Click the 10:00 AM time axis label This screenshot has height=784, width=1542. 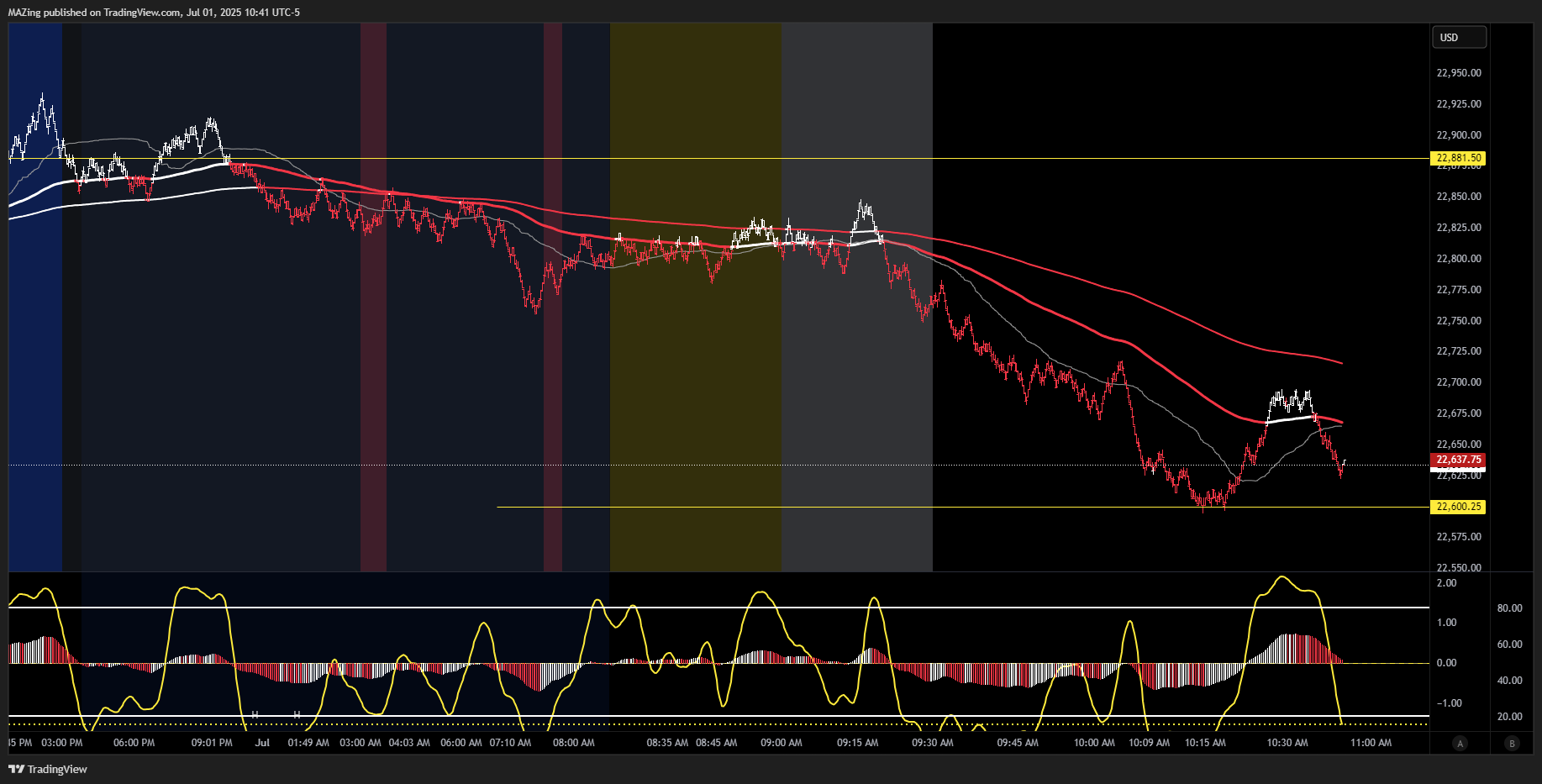1094,743
